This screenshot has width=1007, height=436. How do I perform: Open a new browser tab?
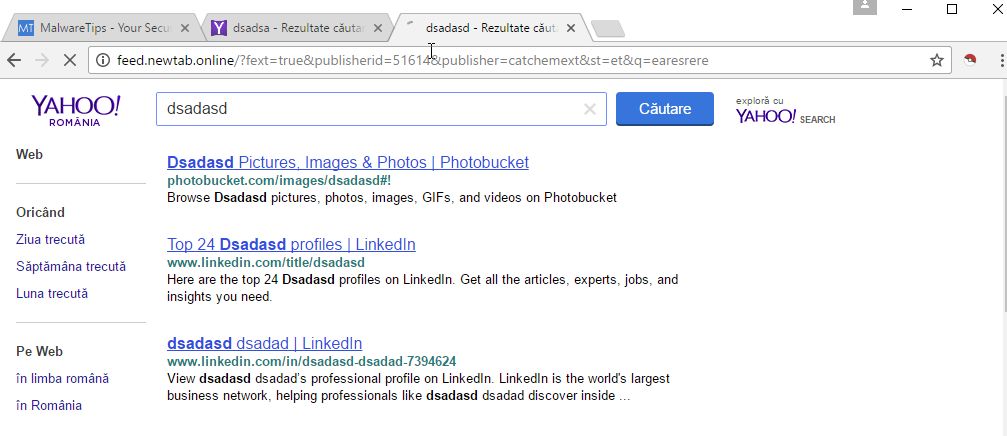point(607,28)
